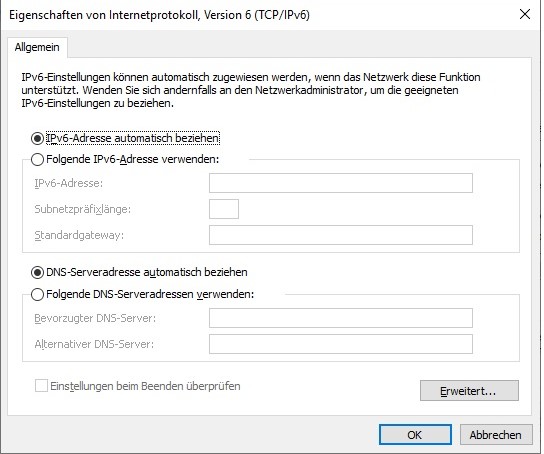This screenshot has width=544, height=454.
Task: Select "DNS-Serveradresse automatisch beziehen" radio button
Action: pos(37,272)
